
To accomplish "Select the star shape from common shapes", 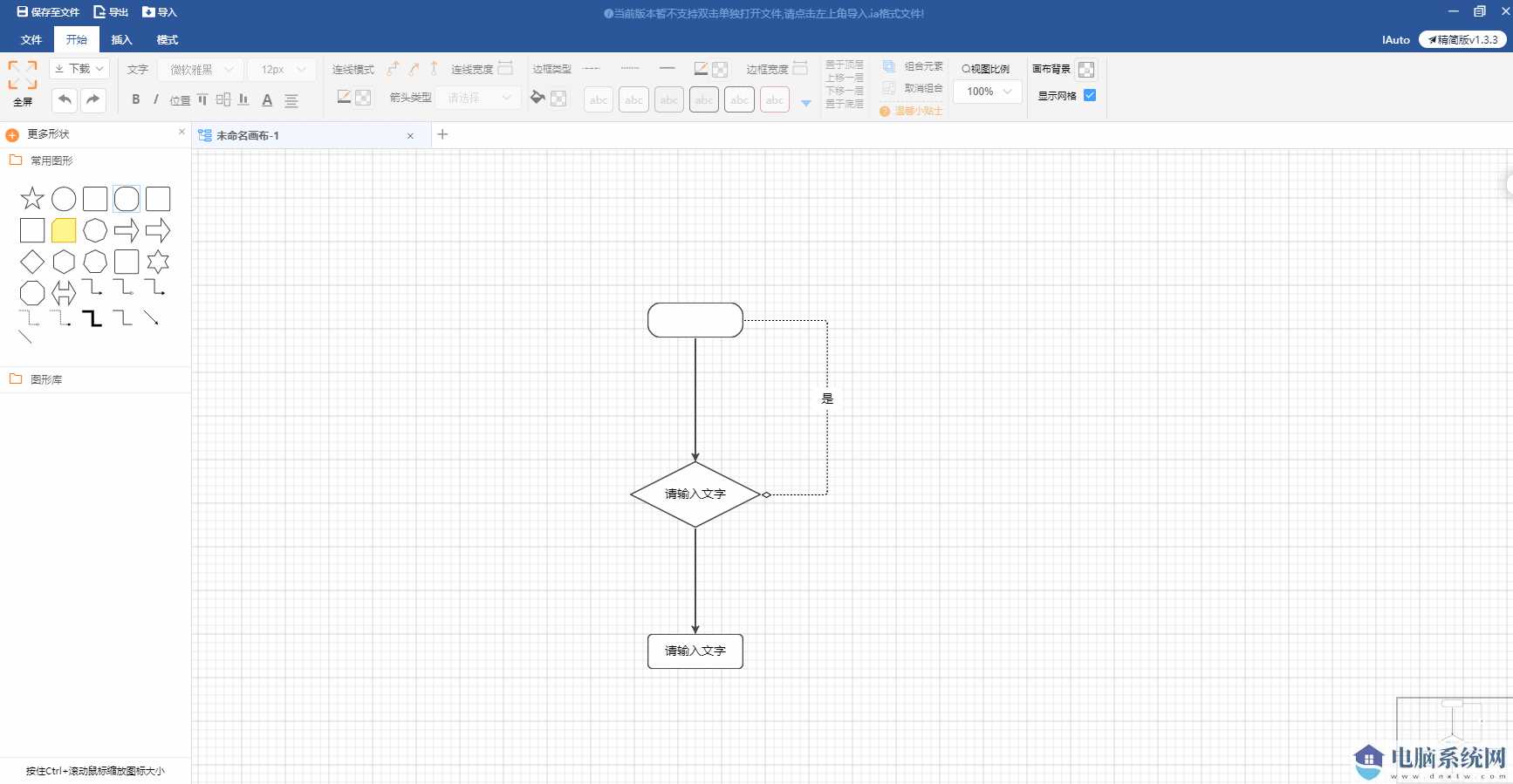I will (x=32, y=199).
